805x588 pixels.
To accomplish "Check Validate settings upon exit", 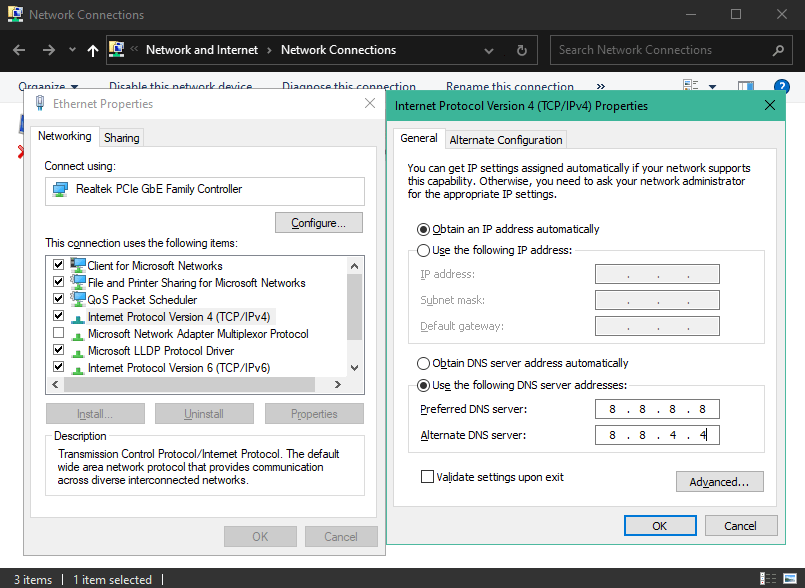I will (x=426, y=478).
